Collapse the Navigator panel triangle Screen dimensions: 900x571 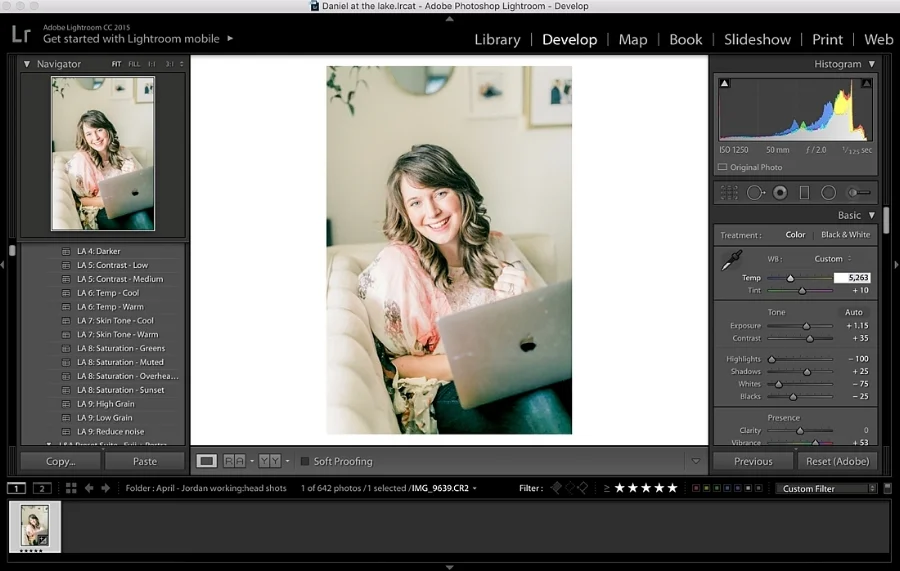26,64
